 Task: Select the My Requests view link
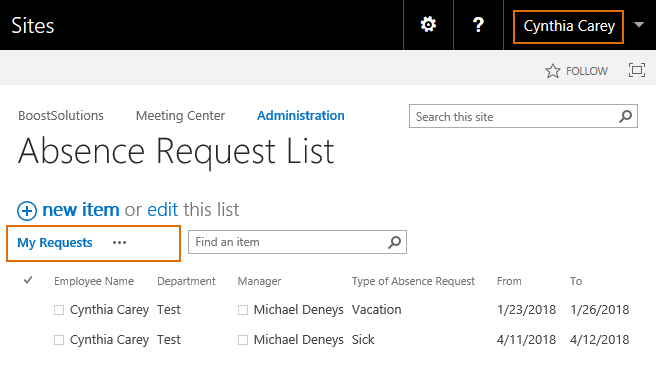(55, 243)
